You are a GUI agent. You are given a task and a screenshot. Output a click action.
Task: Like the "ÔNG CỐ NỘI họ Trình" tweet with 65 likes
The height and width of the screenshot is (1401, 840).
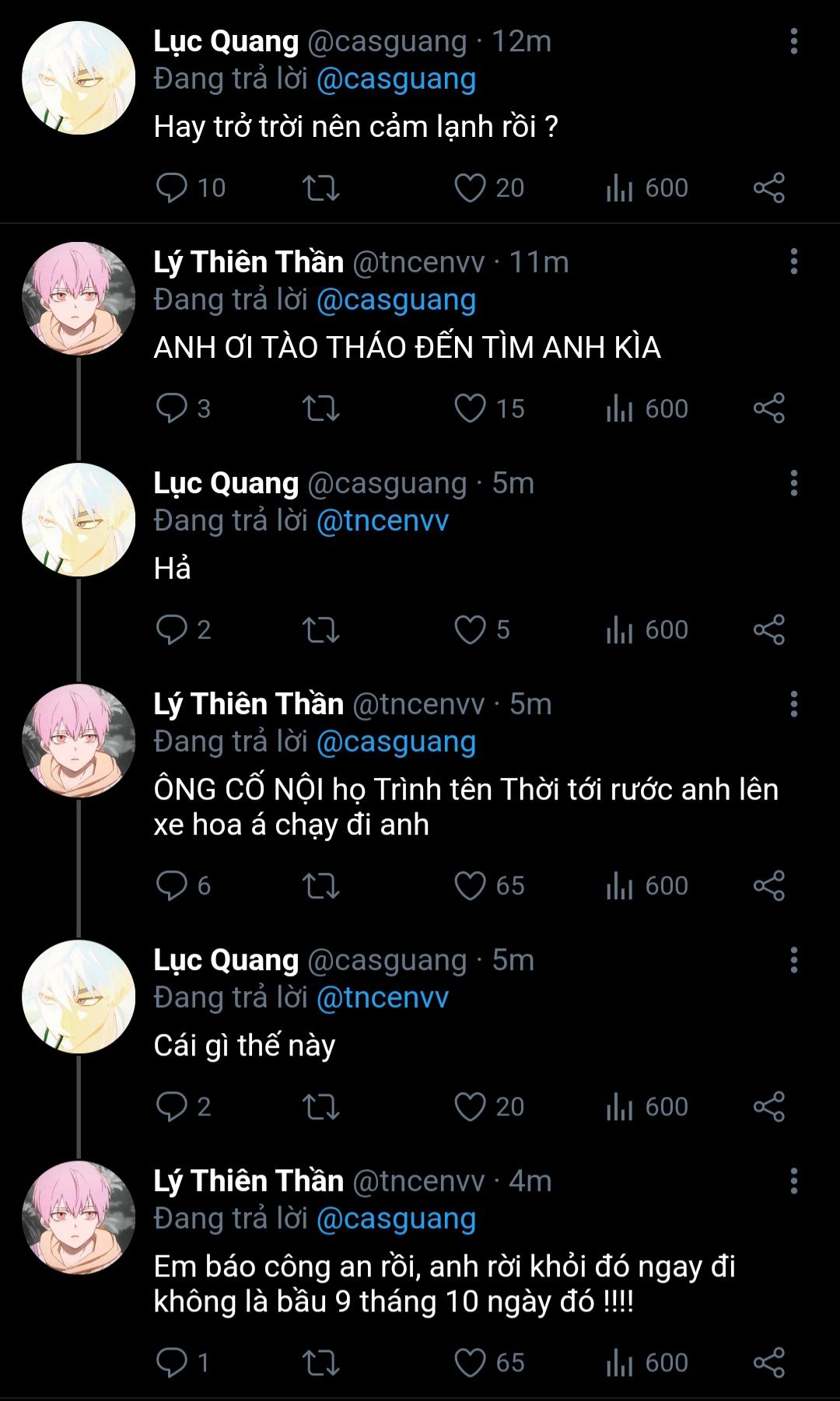click(x=470, y=885)
